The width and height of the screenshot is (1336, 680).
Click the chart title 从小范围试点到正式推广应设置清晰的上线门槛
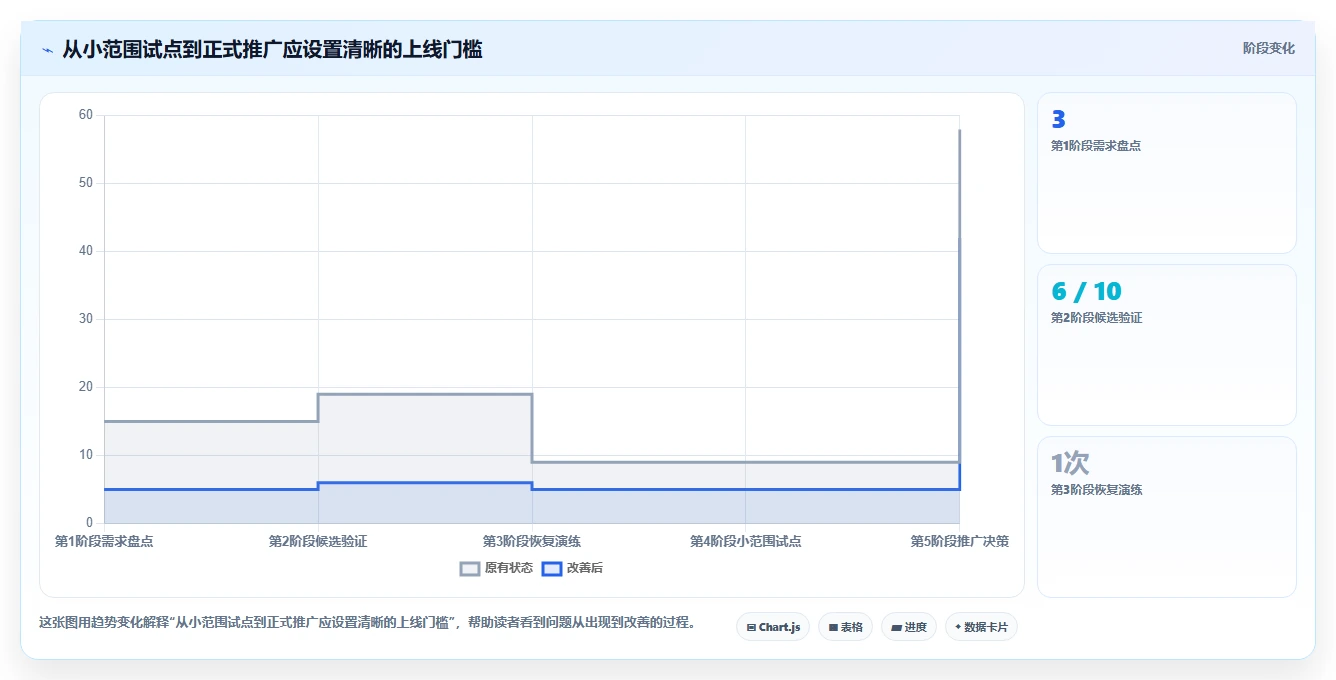[x=272, y=49]
